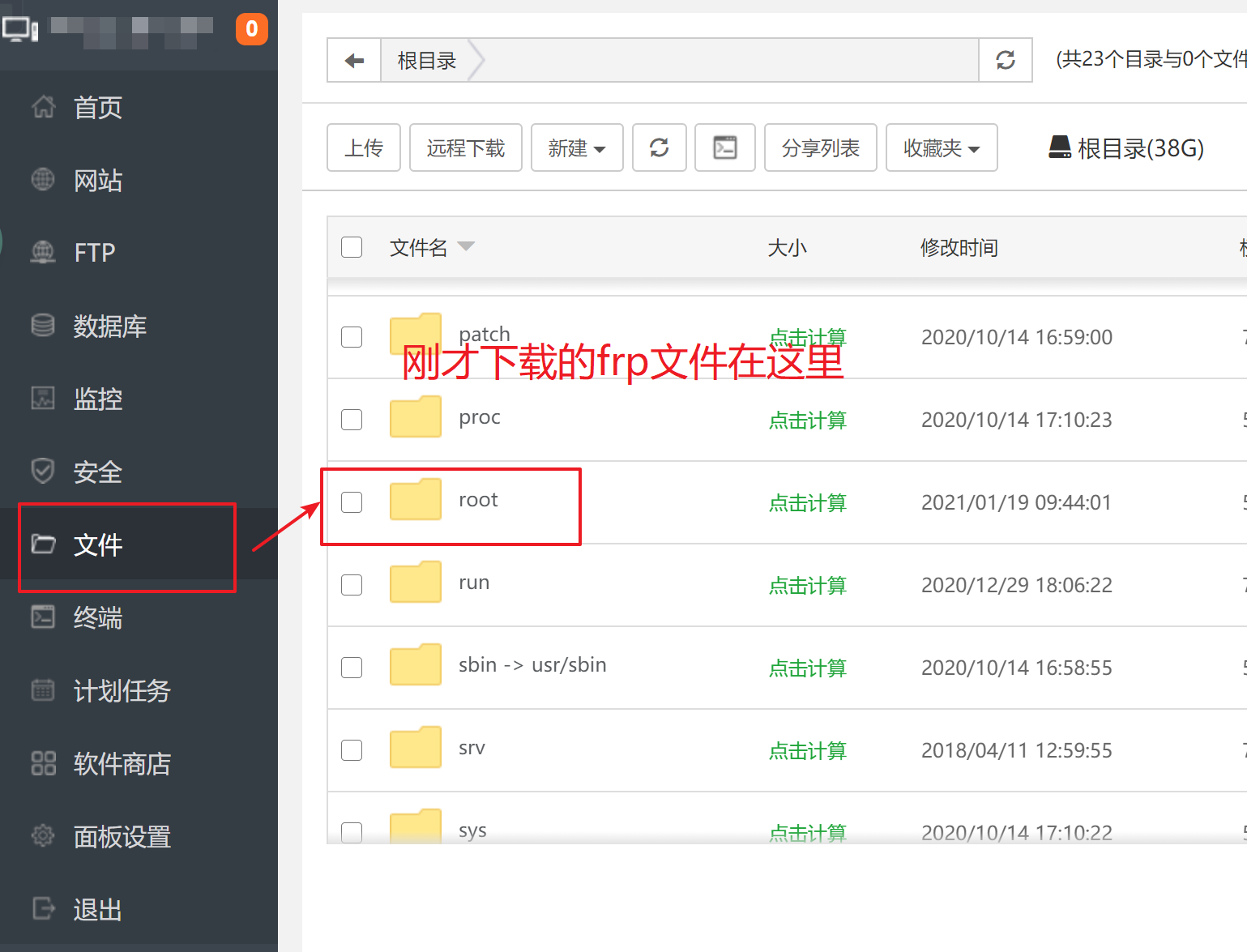Click the back arrow in path bar
This screenshot has width=1247, height=952.
[x=354, y=60]
